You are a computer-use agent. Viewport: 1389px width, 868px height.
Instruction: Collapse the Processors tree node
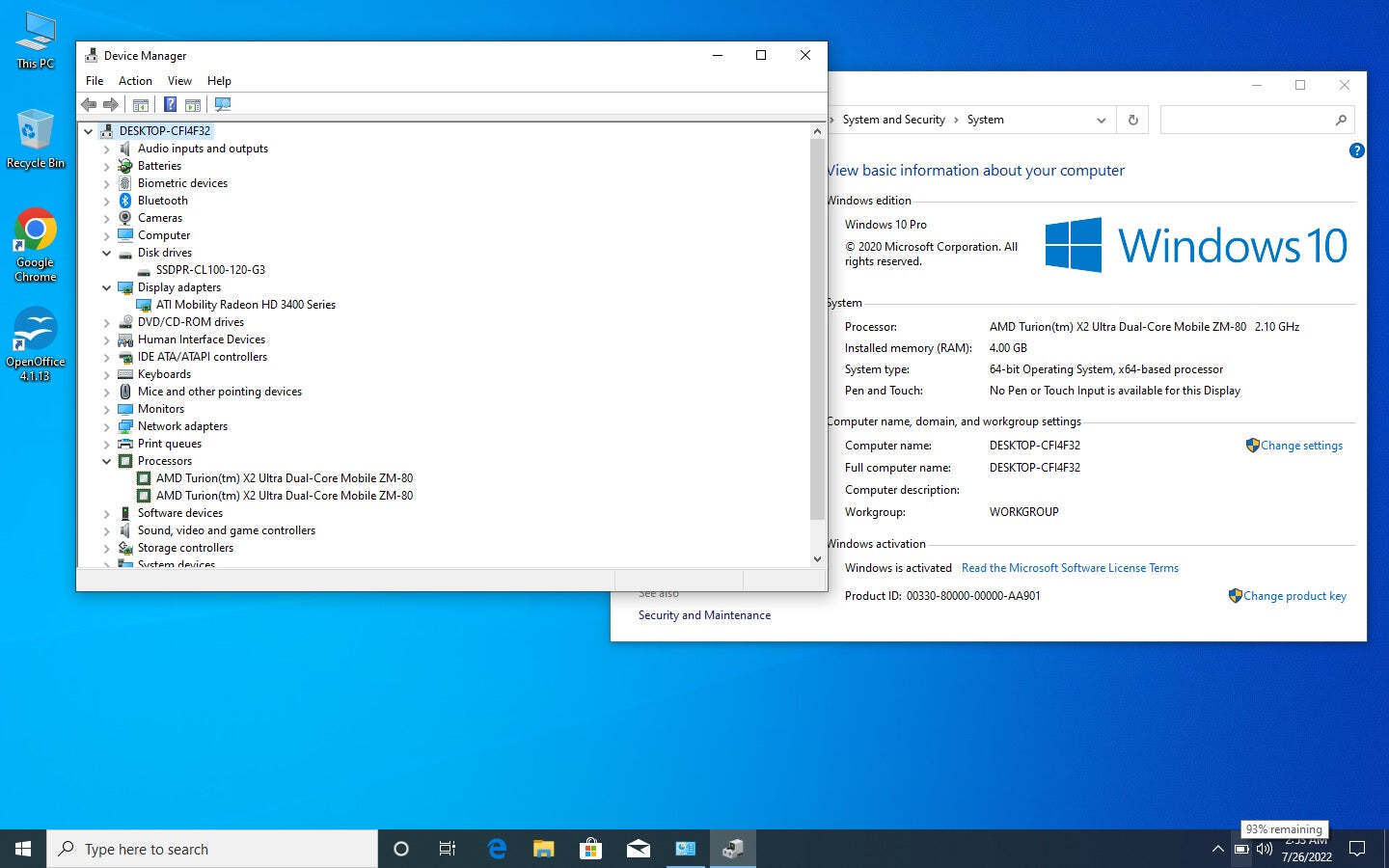pos(107,461)
